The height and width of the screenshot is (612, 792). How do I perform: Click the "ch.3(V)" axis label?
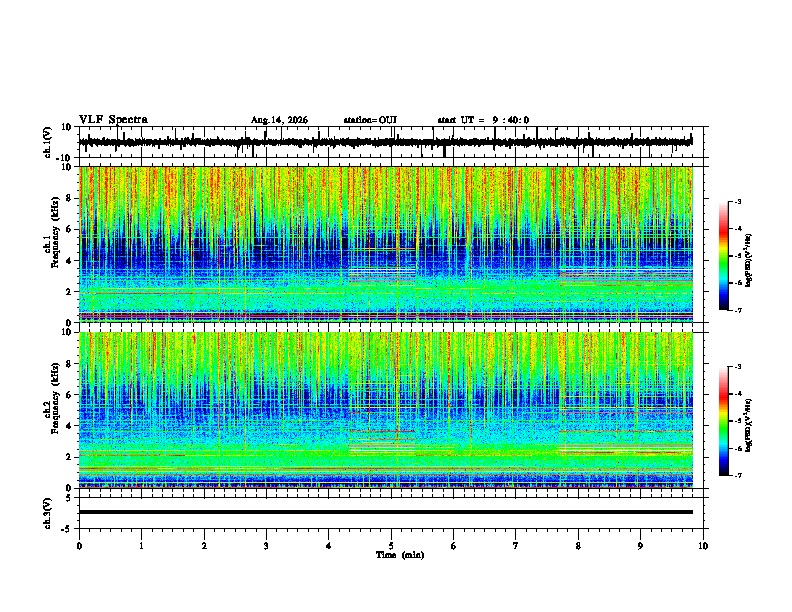pyautogui.click(x=48, y=513)
